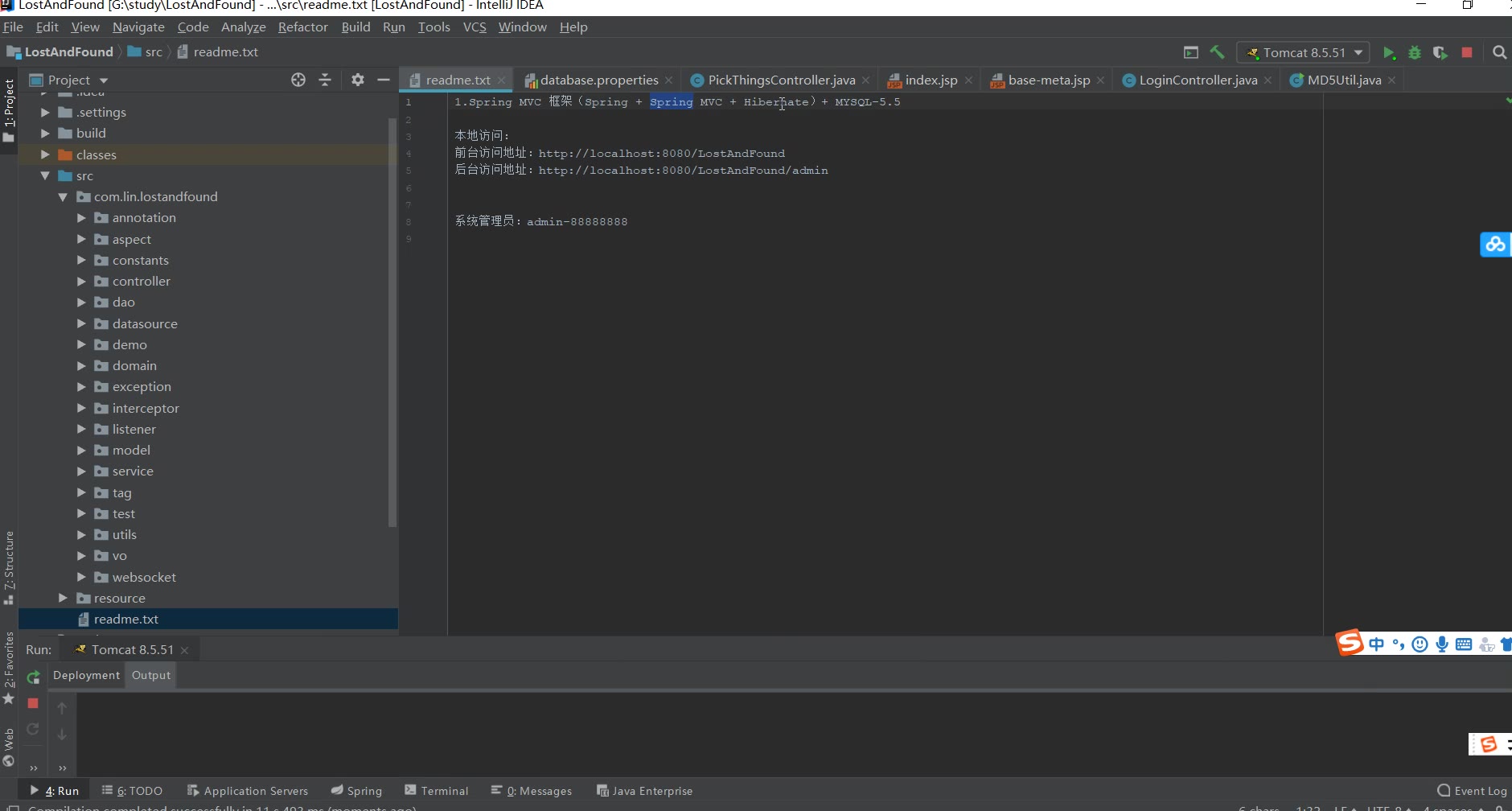Toggle the Favorites side panel
Viewport: 1512px width, 811px height.
pos(9,668)
